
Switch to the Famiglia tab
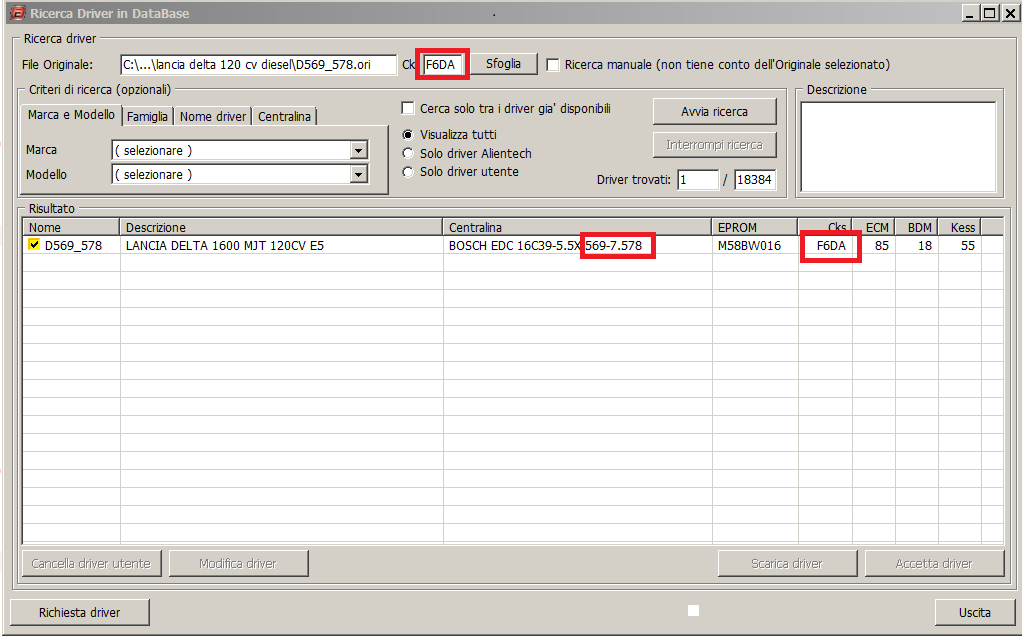(x=148, y=117)
